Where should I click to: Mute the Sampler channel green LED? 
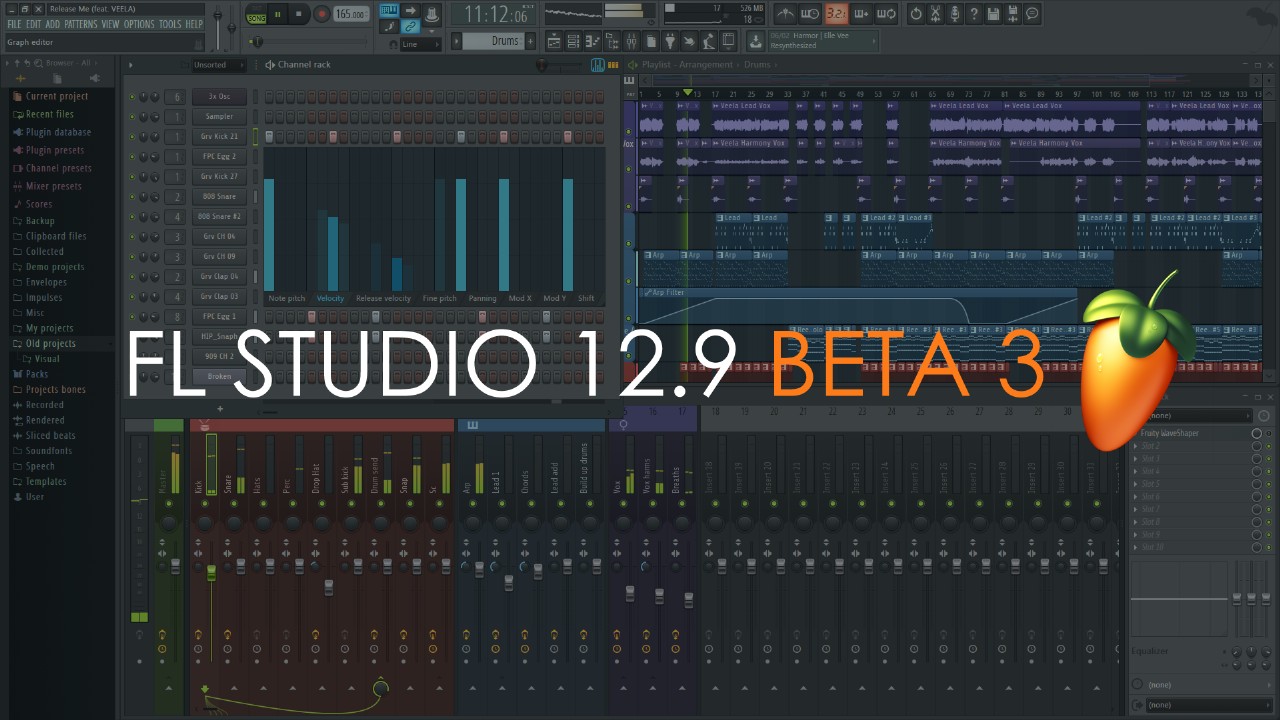coord(131,117)
